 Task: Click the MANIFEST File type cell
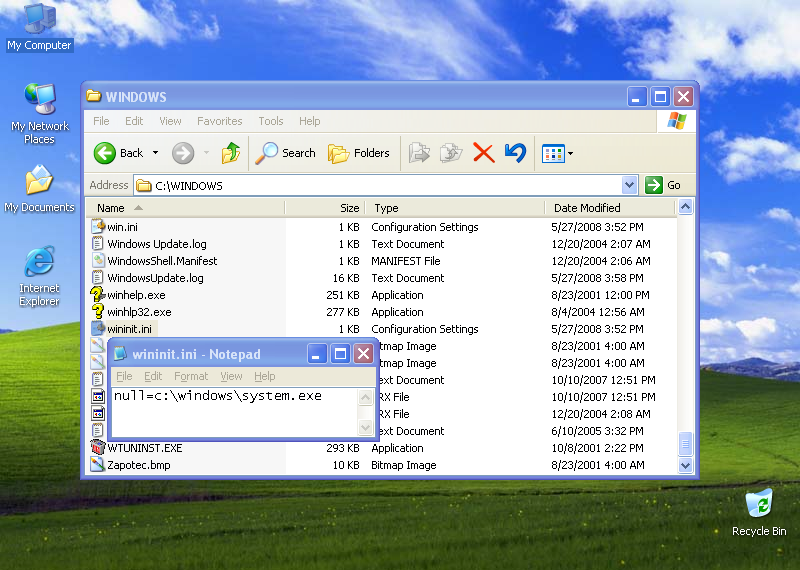coord(406,261)
